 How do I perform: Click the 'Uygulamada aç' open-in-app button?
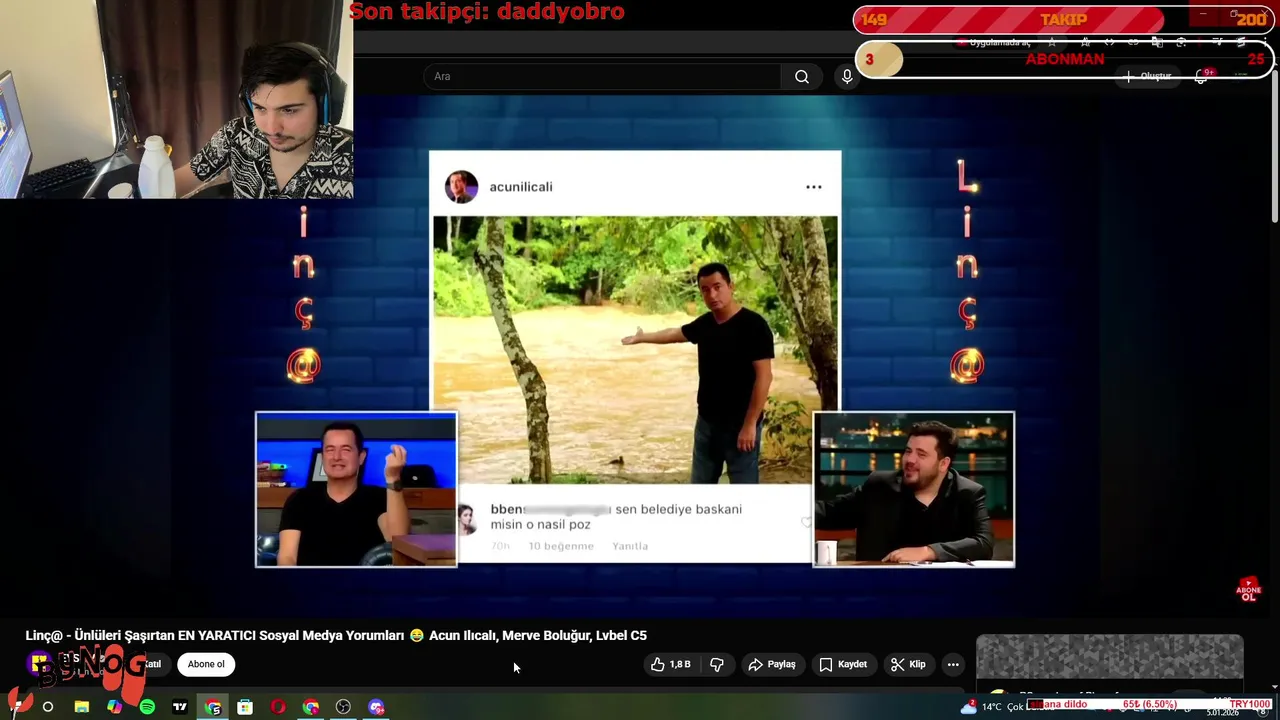[x=994, y=43]
